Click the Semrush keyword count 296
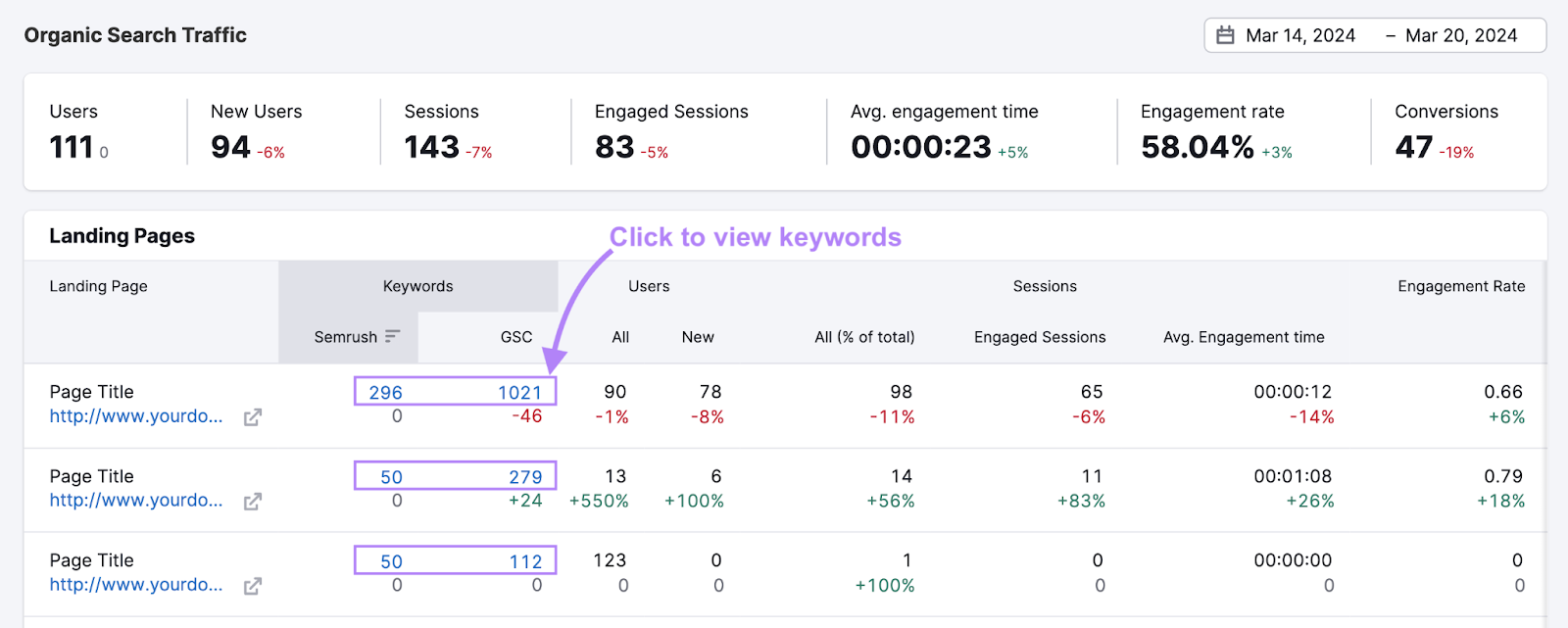1568x628 pixels. [385, 392]
